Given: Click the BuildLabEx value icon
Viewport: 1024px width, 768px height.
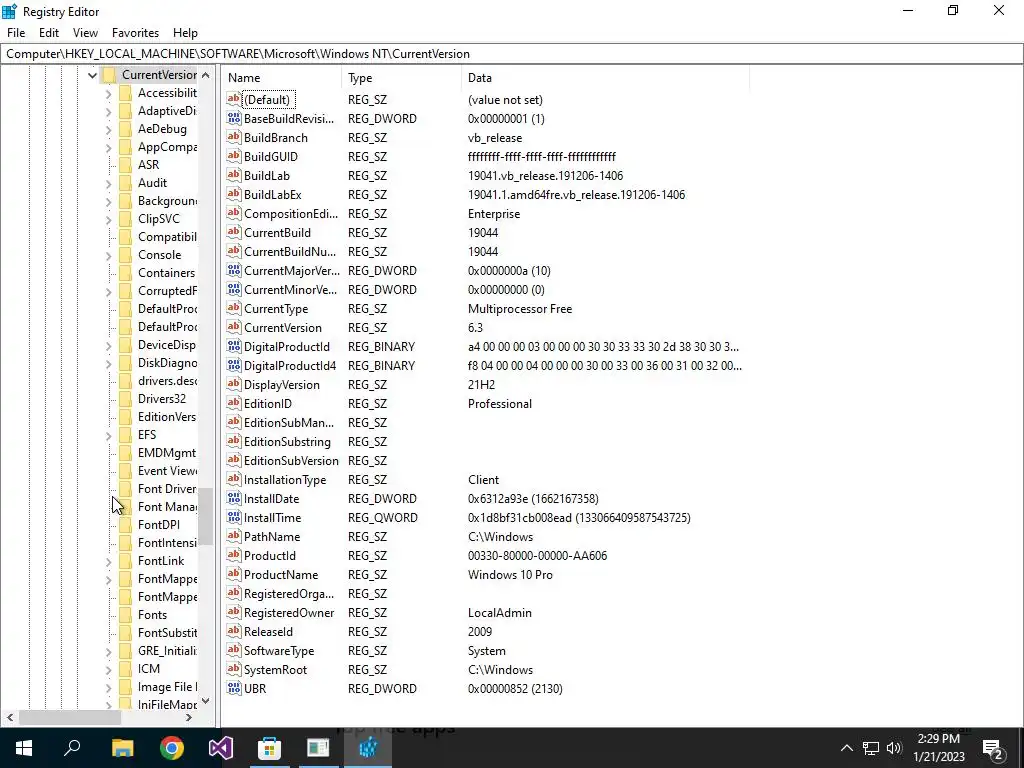Looking at the screenshot, I should click(x=234, y=194).
